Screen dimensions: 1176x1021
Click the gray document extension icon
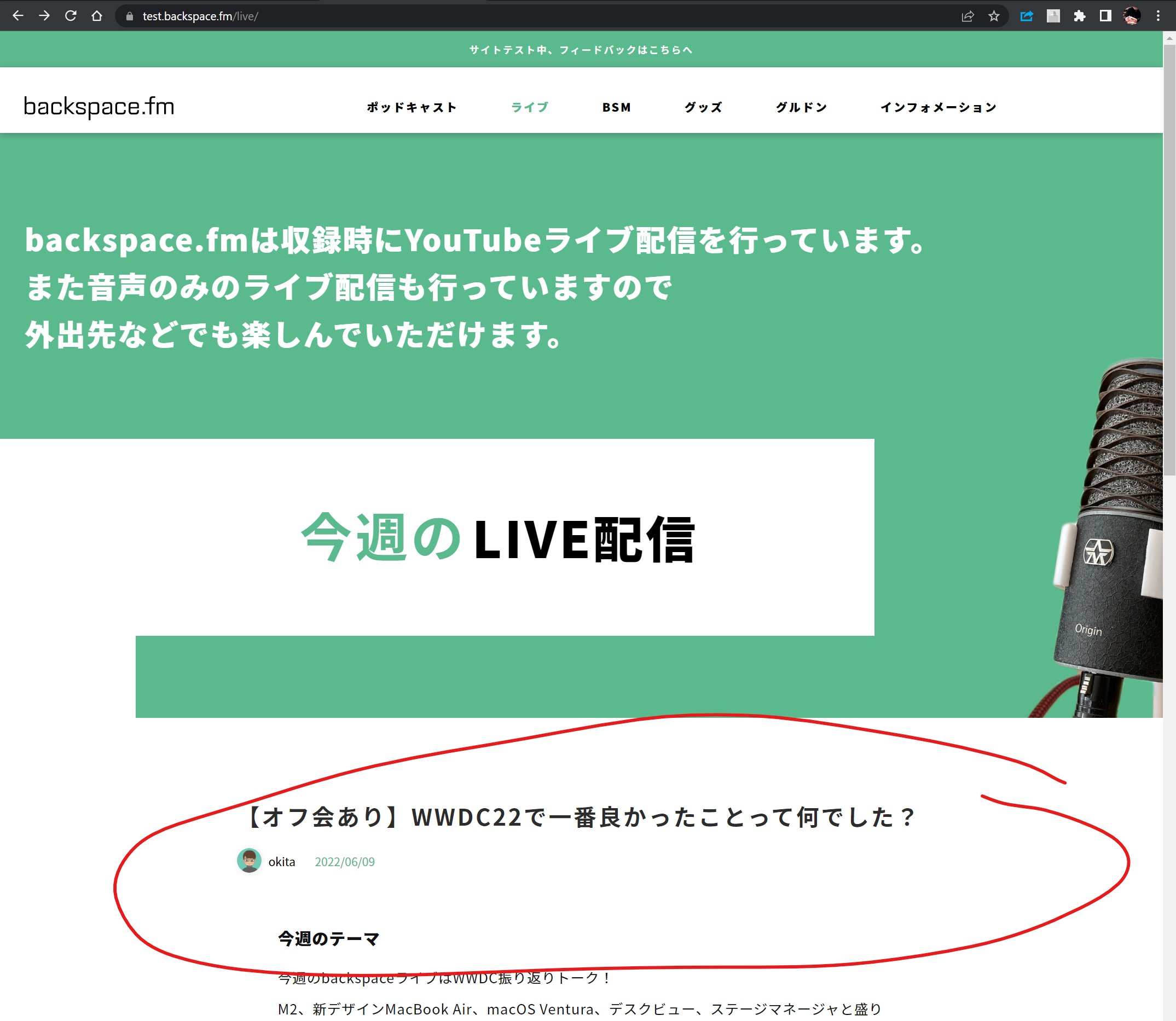coord(1053,16)
